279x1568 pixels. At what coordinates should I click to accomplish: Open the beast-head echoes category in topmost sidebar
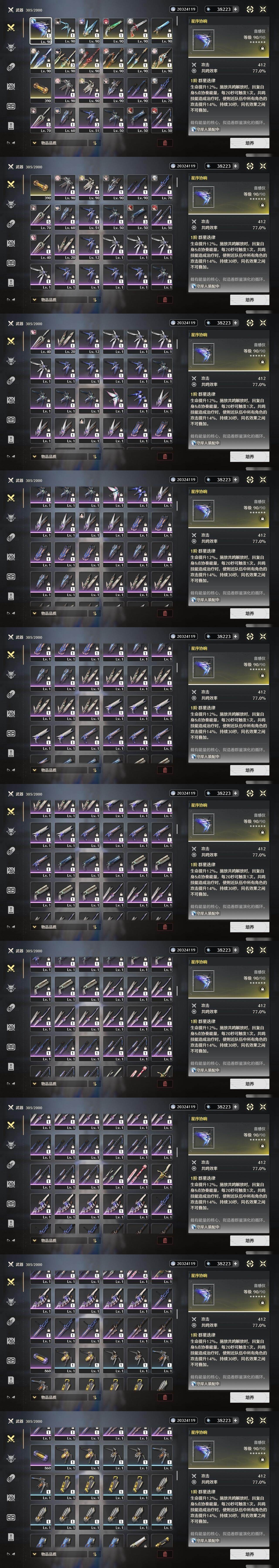(x=10, y=47)
